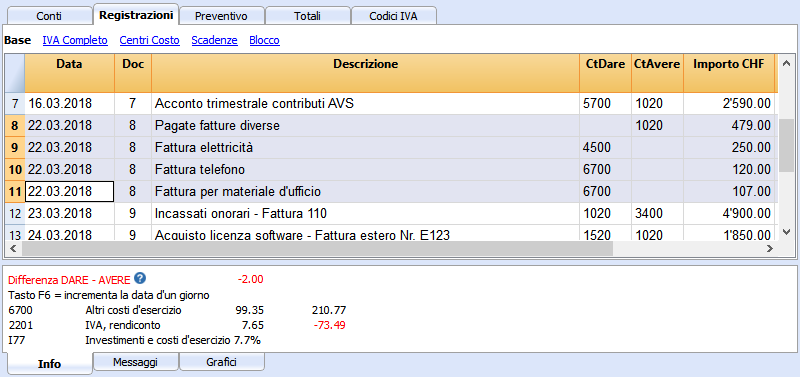Click 'Incassati onorari - Fattura 110' cell
The height and width of the screenshot is (377, 800).
coord(365,213)
